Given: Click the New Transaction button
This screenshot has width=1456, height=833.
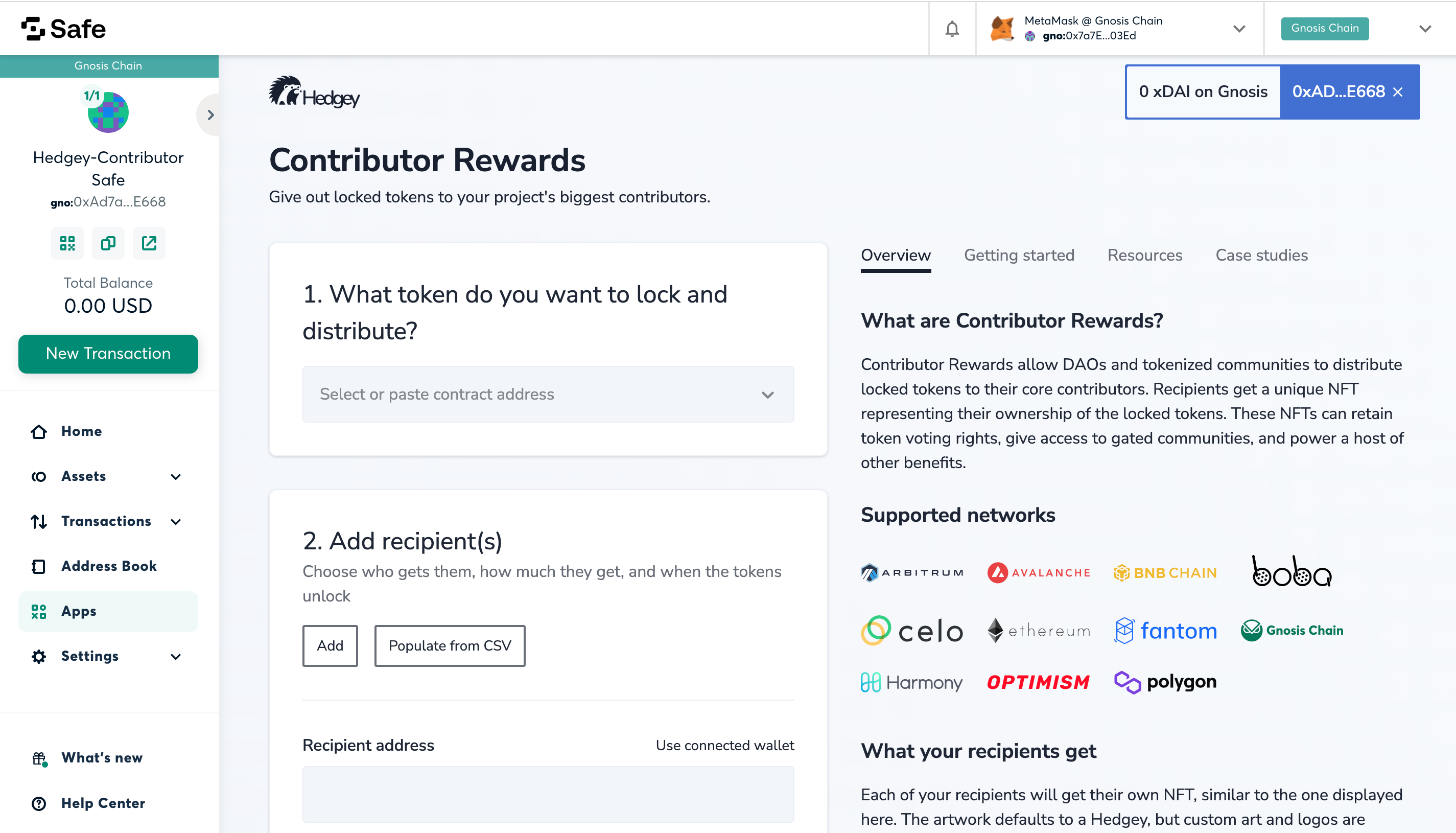Looking at the screenshot, I should (x=108, y=354).
